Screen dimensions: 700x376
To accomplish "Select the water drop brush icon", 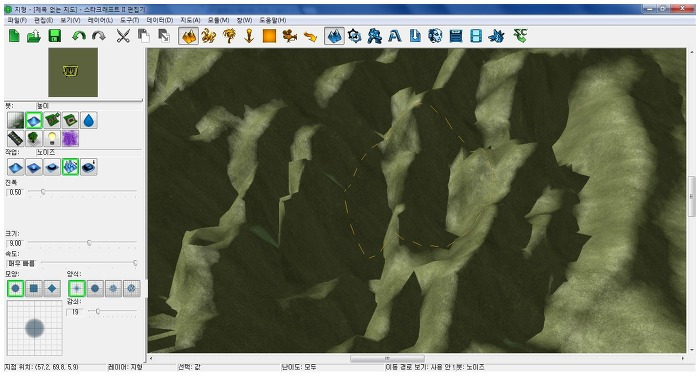I will [89, 120].
